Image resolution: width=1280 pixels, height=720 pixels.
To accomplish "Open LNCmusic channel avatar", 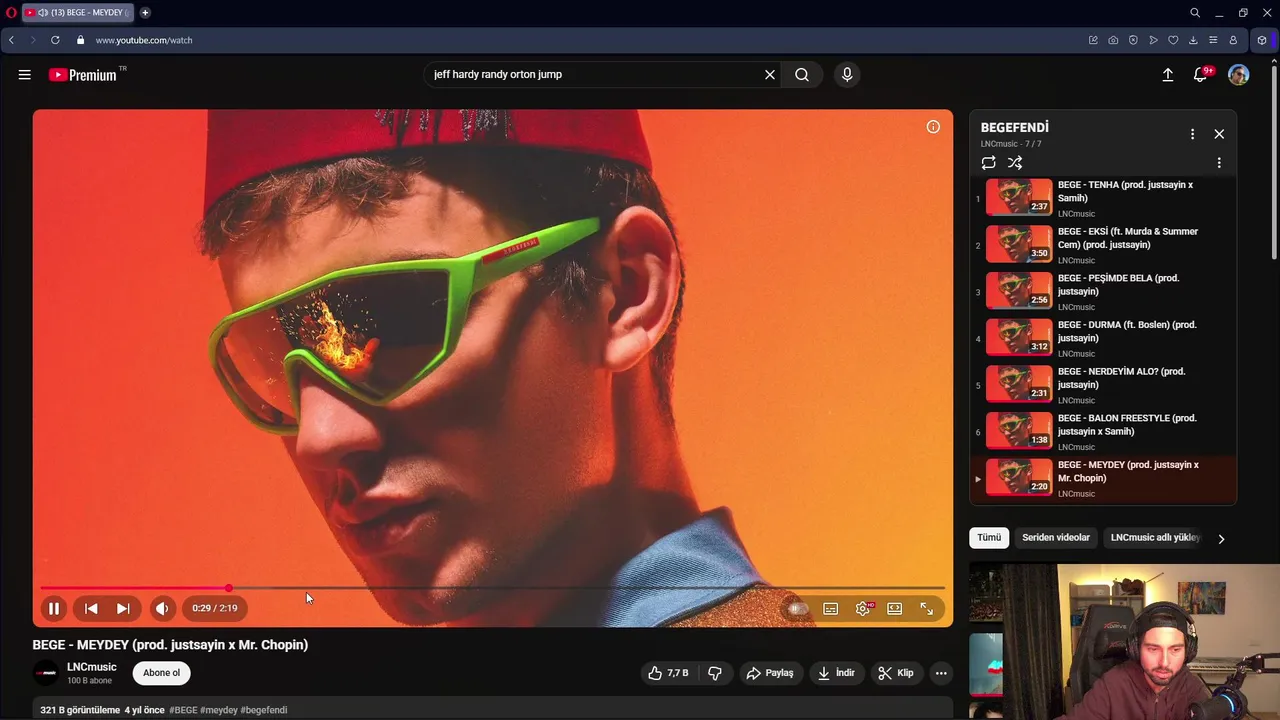I will point(46,673).
